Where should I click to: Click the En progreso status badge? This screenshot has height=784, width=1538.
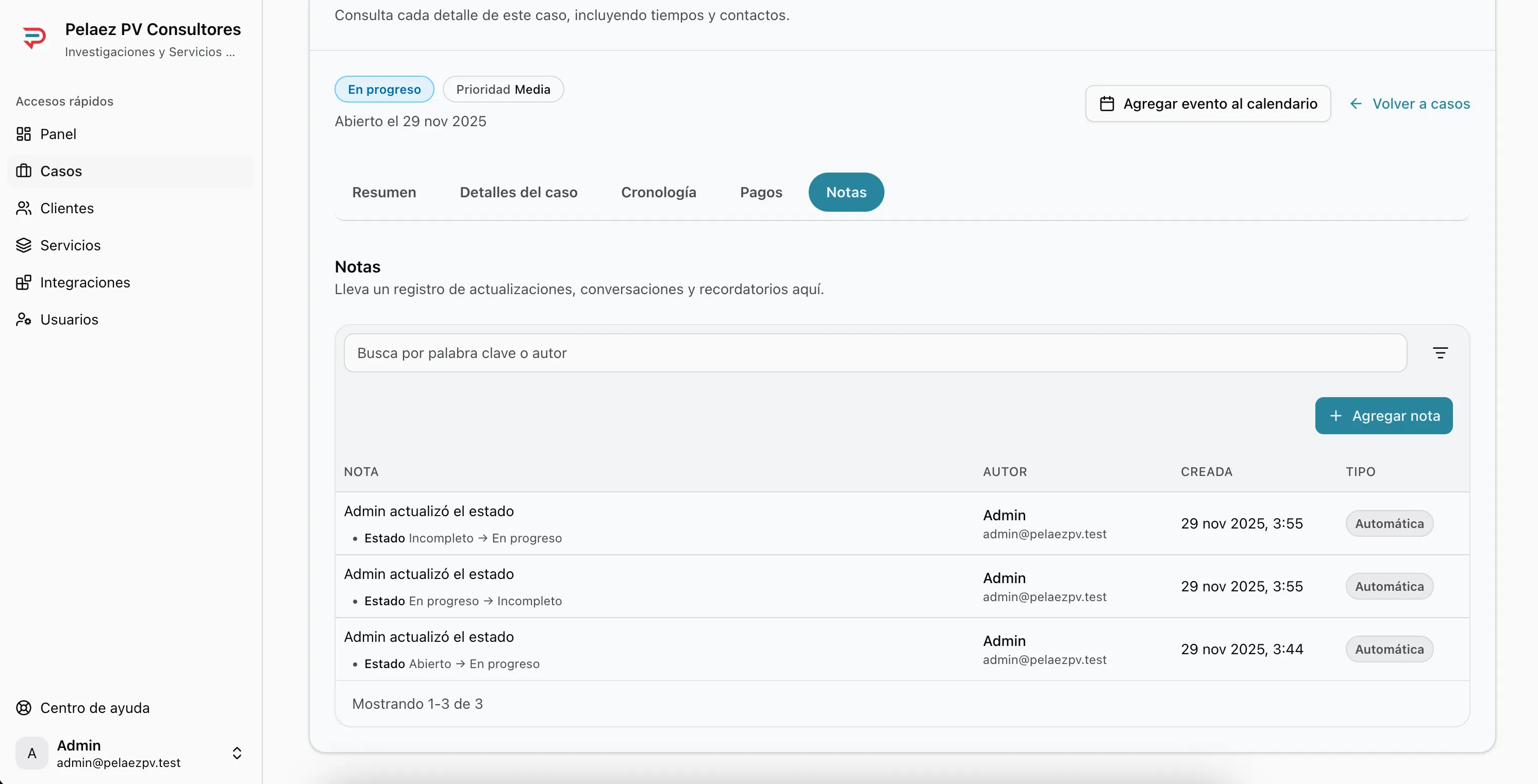[x=384, y=90]
